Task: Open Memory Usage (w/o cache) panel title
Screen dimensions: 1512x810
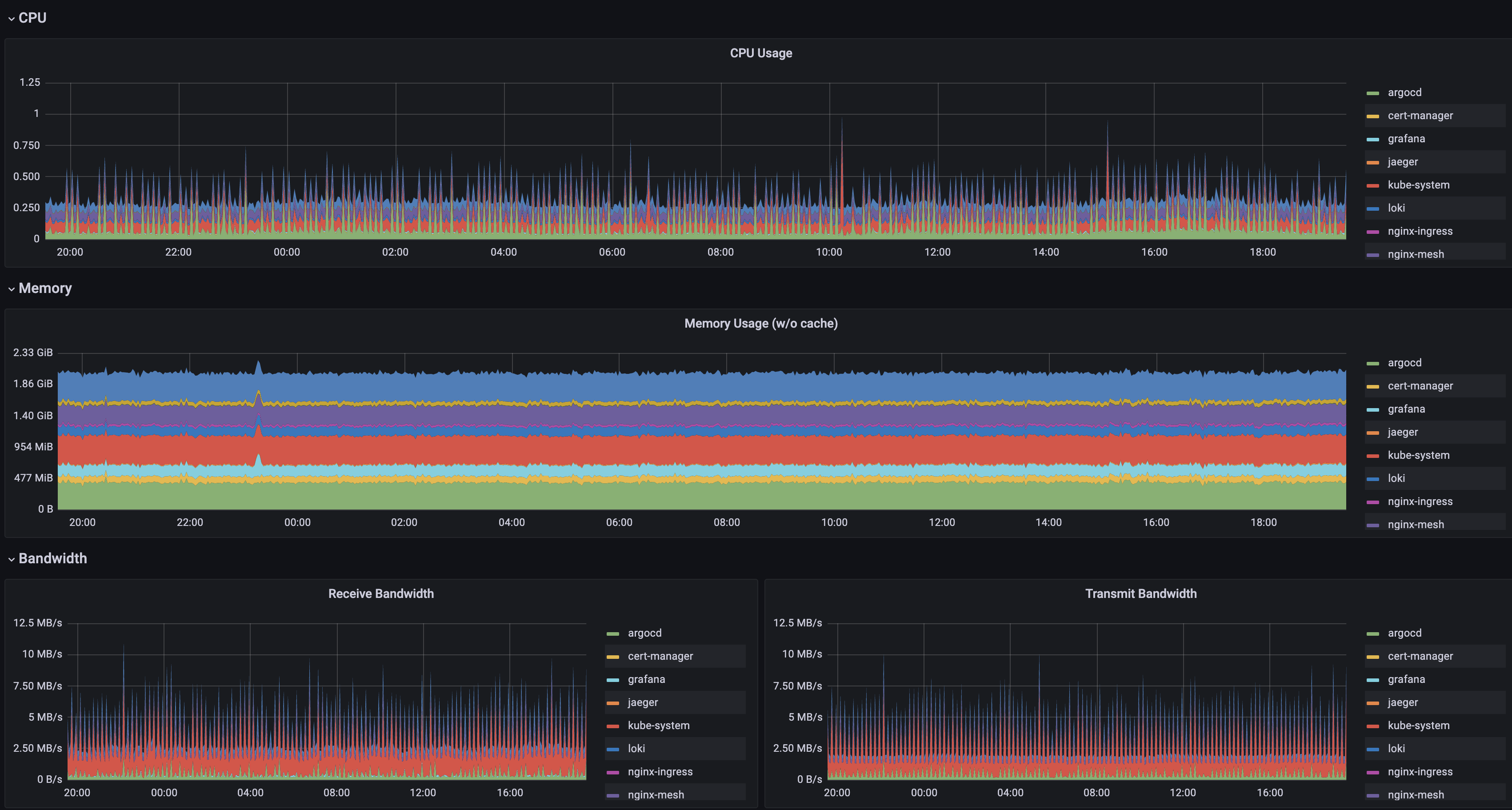Action: pos(761,323)
